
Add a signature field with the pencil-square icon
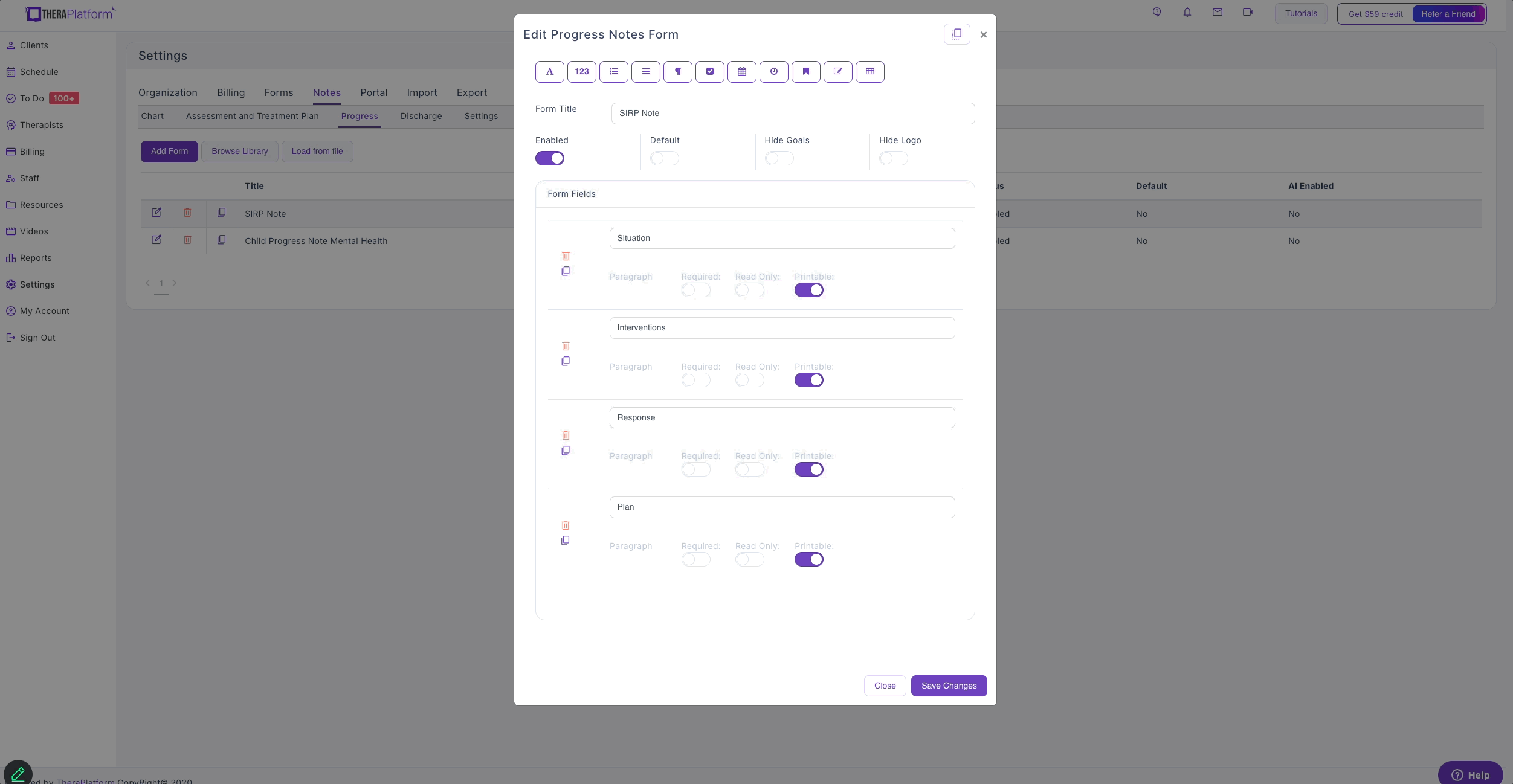pos(837,71)
